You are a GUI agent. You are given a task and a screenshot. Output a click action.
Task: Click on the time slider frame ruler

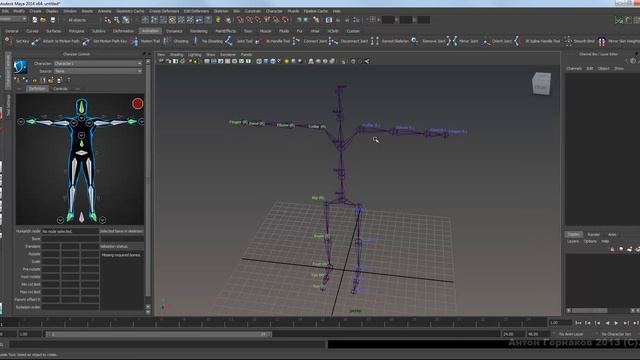(273, 322)
